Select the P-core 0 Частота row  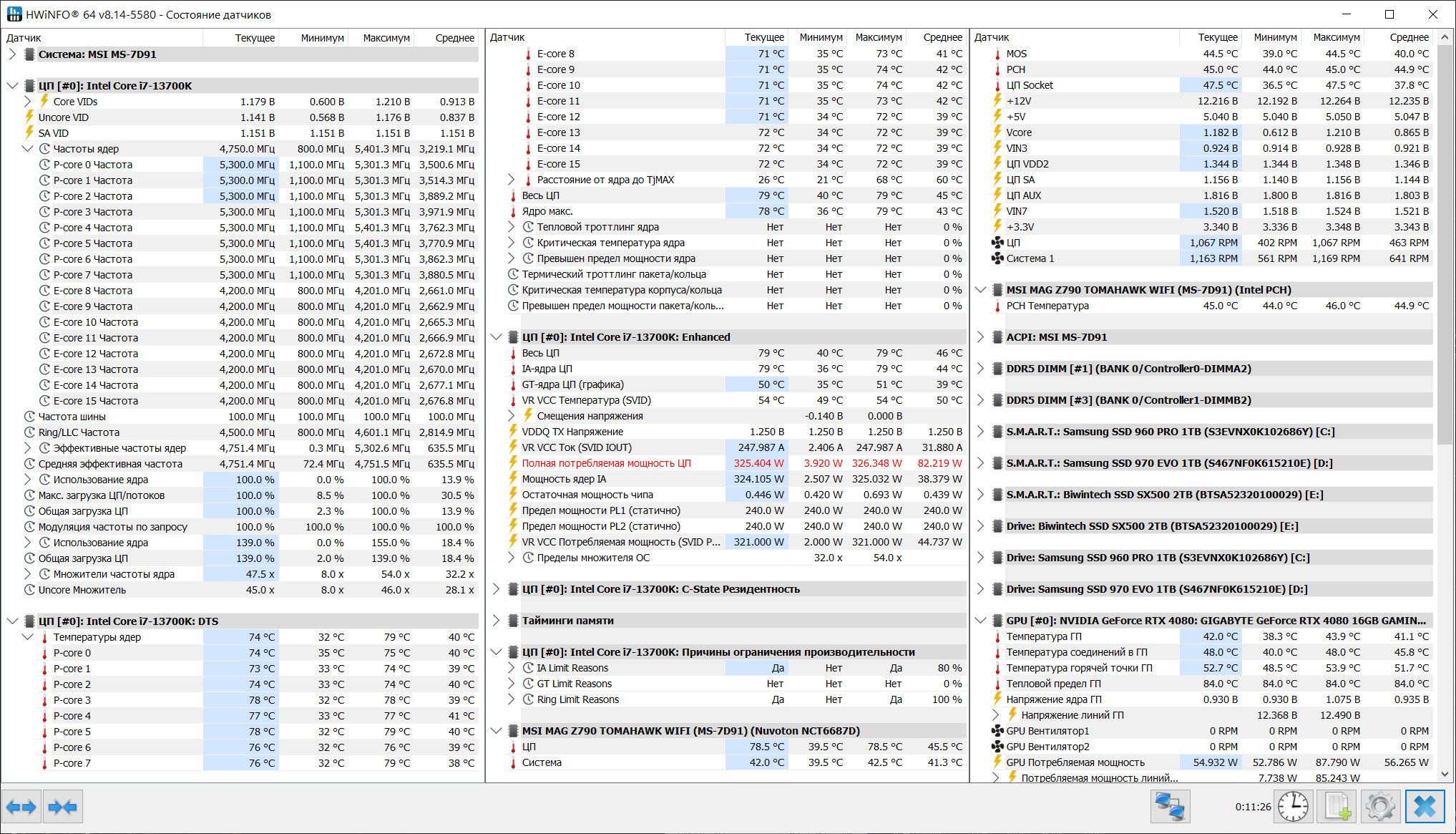coord(93,165)
